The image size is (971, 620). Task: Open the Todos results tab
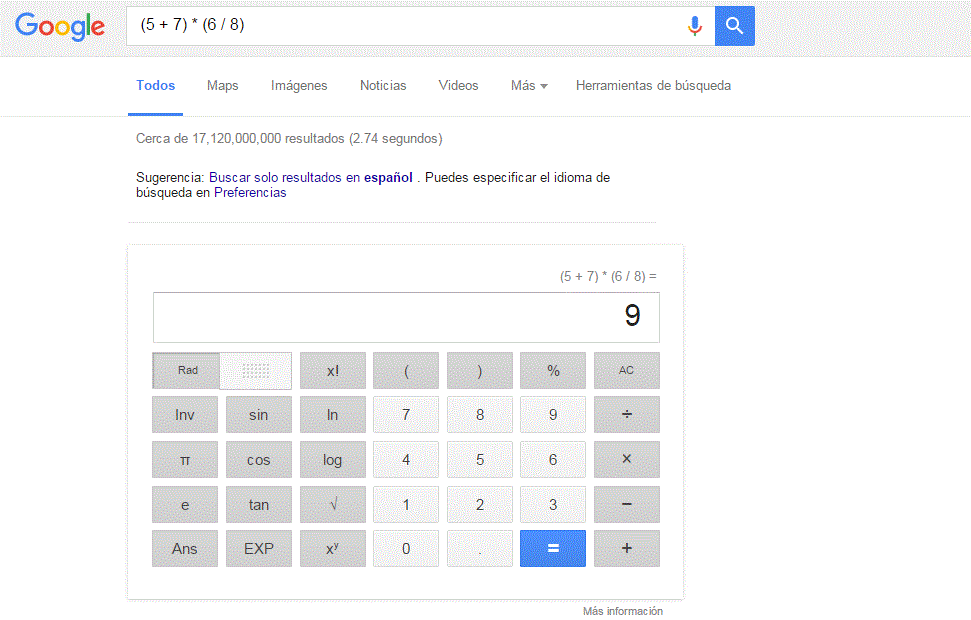pyautogui.click(x=155, y=85)
